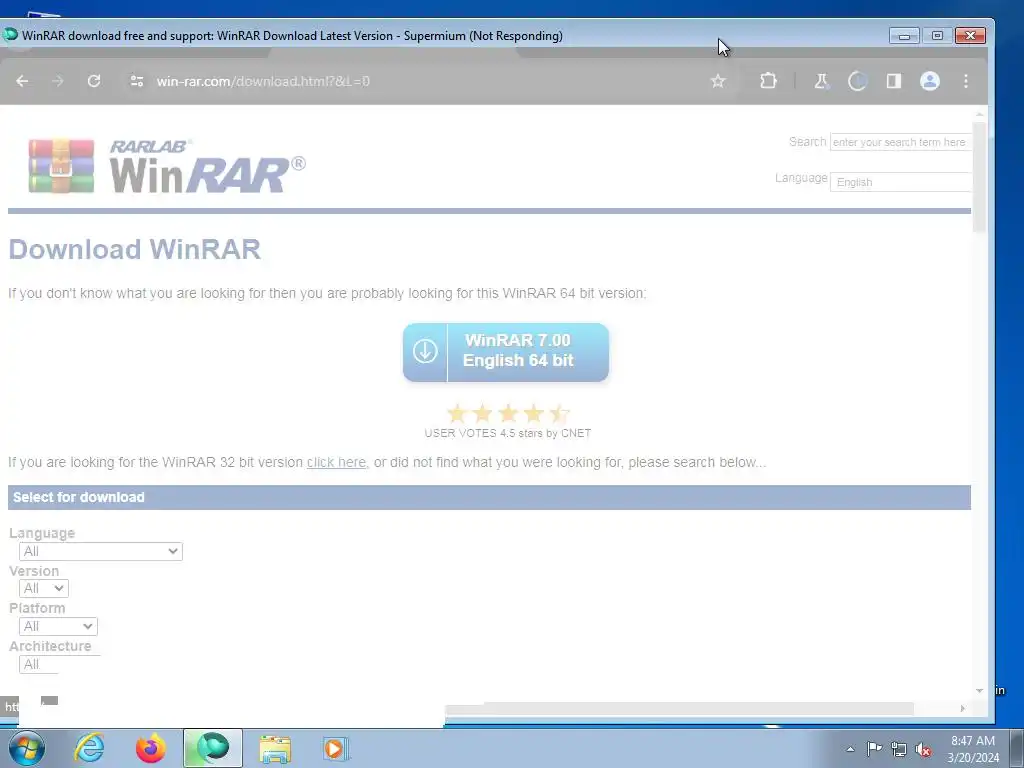The width and height of the screenshot is (1024, 768).
Task: Launch Internet Explorer from the taskbar
Action: point(89,748)
